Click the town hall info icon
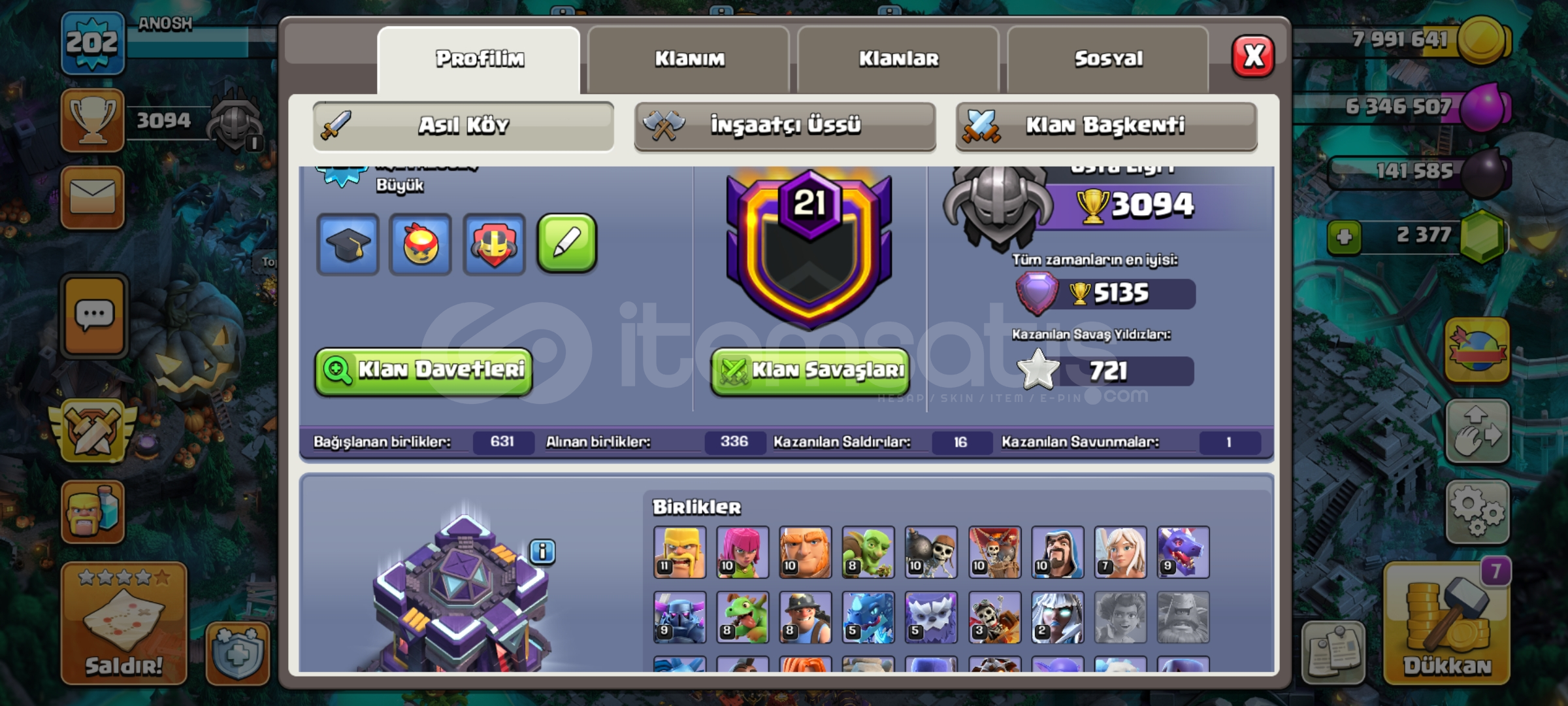Screen dimensions: 1568x706 [x=542, y=552]
